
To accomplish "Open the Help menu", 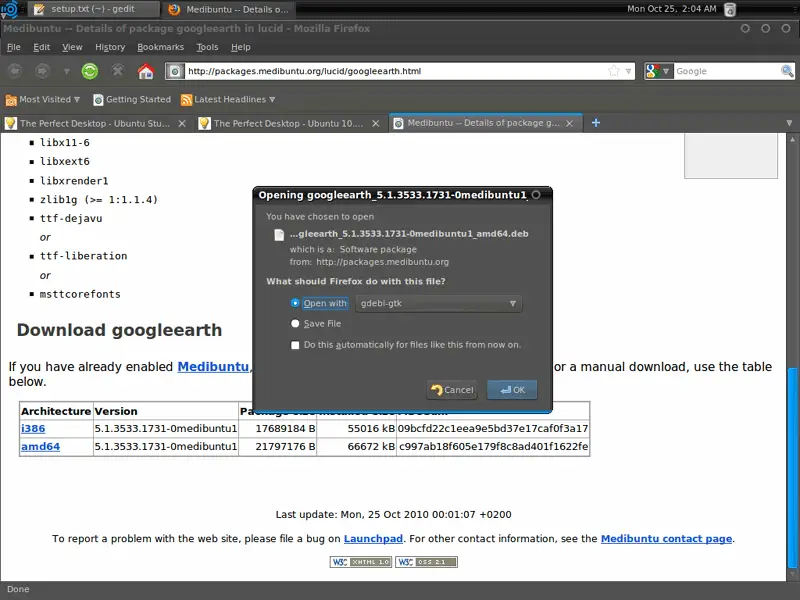I will click(x=240, y=47).
